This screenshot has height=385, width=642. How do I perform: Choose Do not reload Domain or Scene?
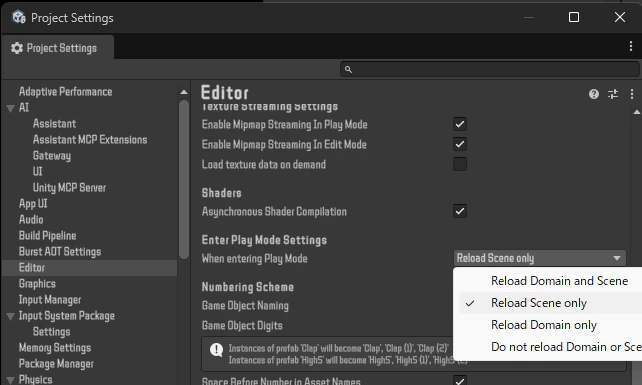tap(550, 347)
